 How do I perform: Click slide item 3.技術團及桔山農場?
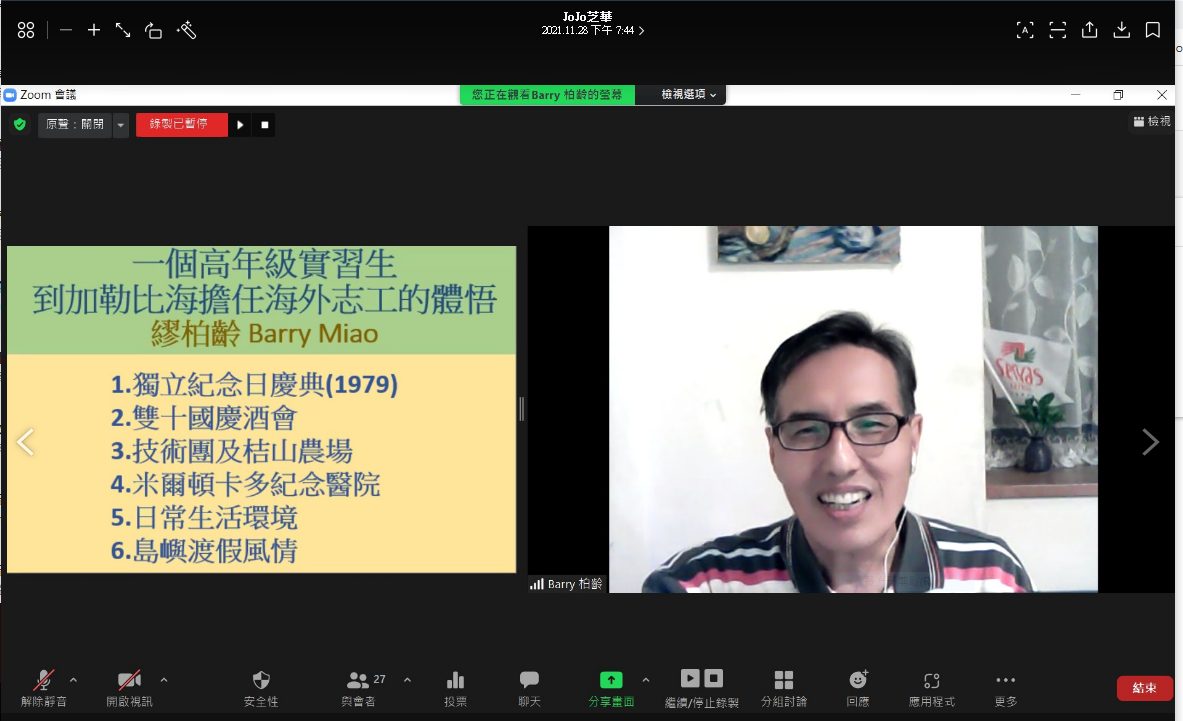232,451
